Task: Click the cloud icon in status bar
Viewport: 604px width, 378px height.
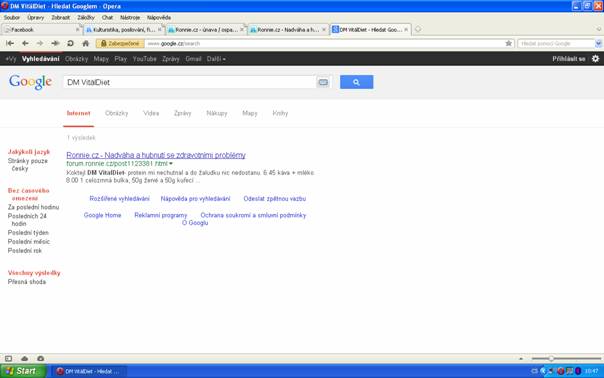Action: pos(25,358)
